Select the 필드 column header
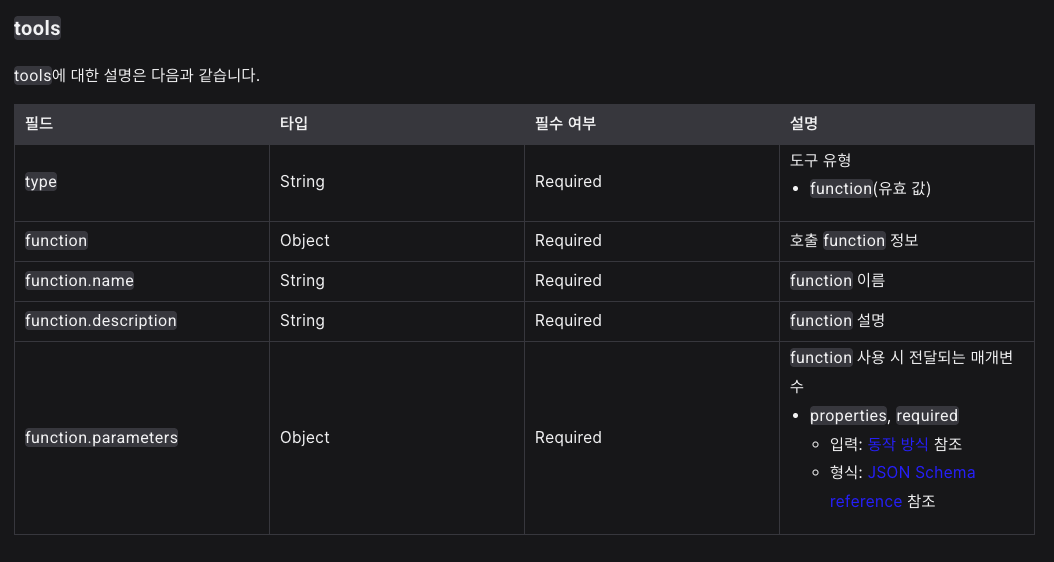The image size is (1054, 562). 39,124
